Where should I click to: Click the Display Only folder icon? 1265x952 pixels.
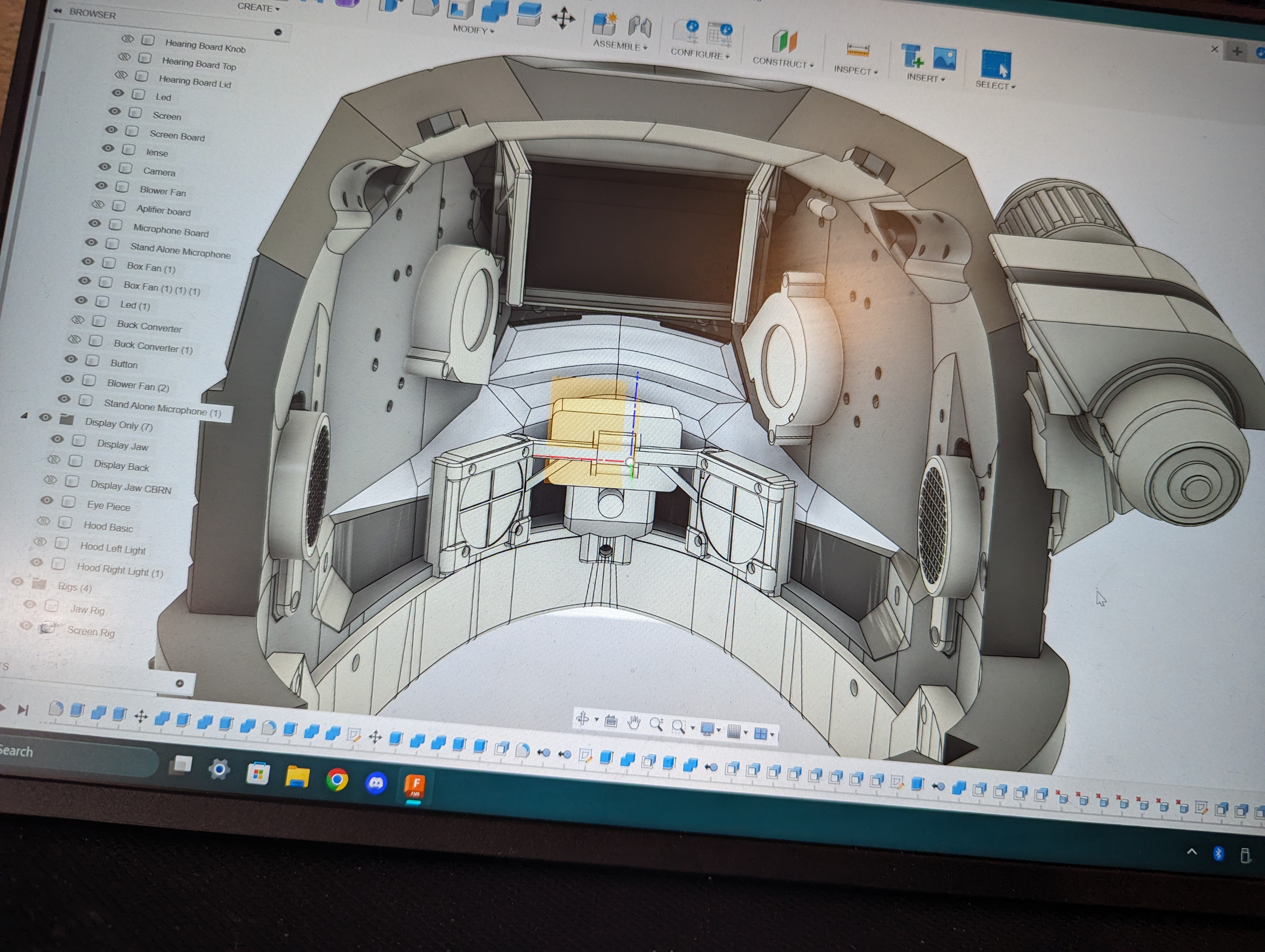click(67, 419)
